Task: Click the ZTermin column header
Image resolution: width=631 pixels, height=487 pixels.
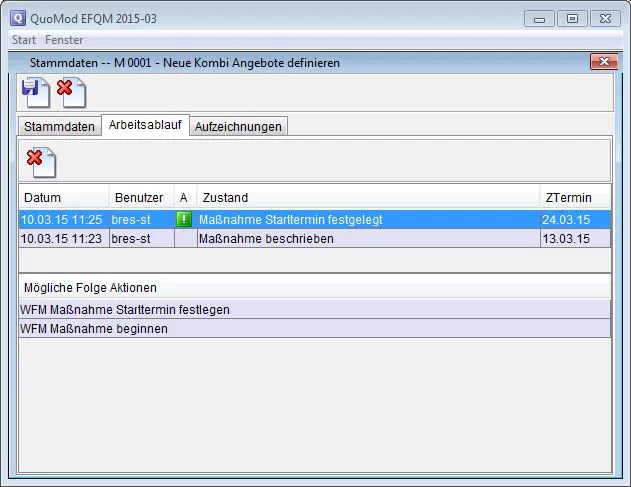Action: tap(573, 197)
